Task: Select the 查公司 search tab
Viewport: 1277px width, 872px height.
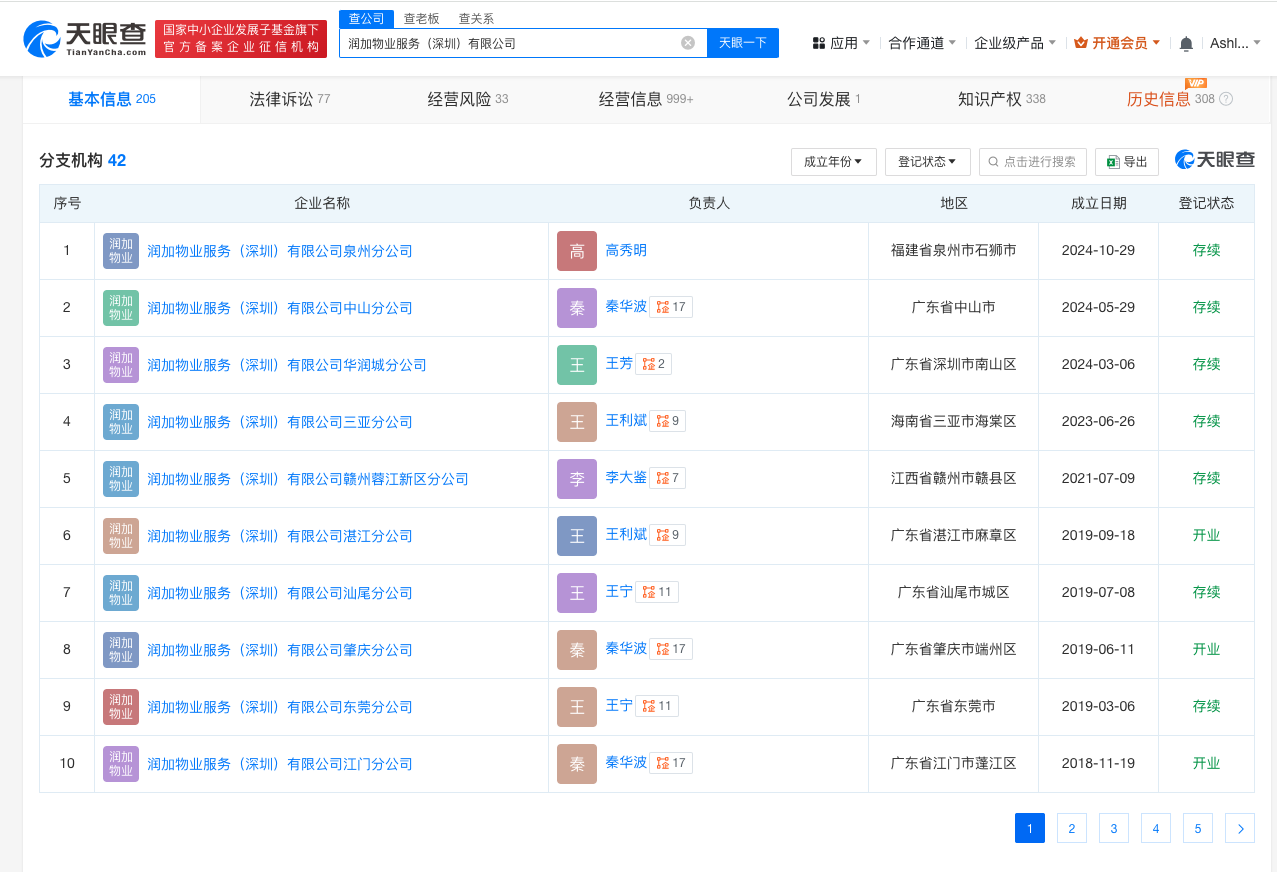Action: coord(367,18)
